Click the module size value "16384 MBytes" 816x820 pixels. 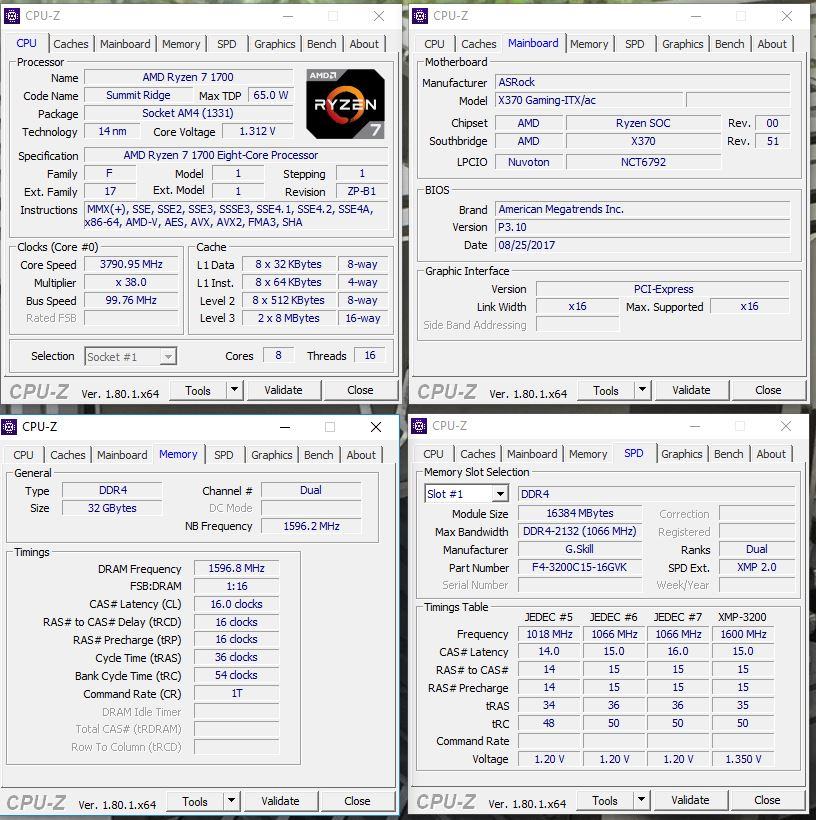(580, 513)
